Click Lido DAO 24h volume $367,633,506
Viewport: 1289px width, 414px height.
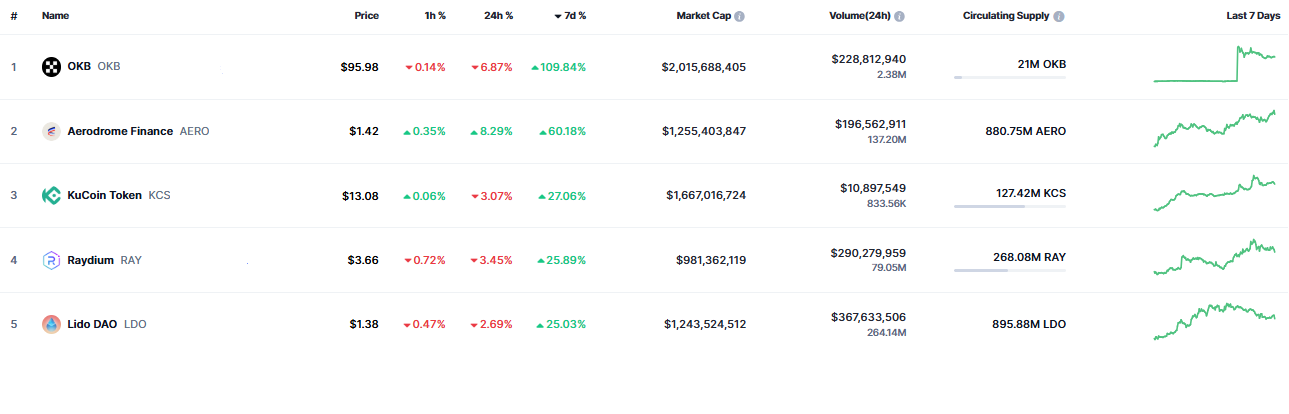869,317
